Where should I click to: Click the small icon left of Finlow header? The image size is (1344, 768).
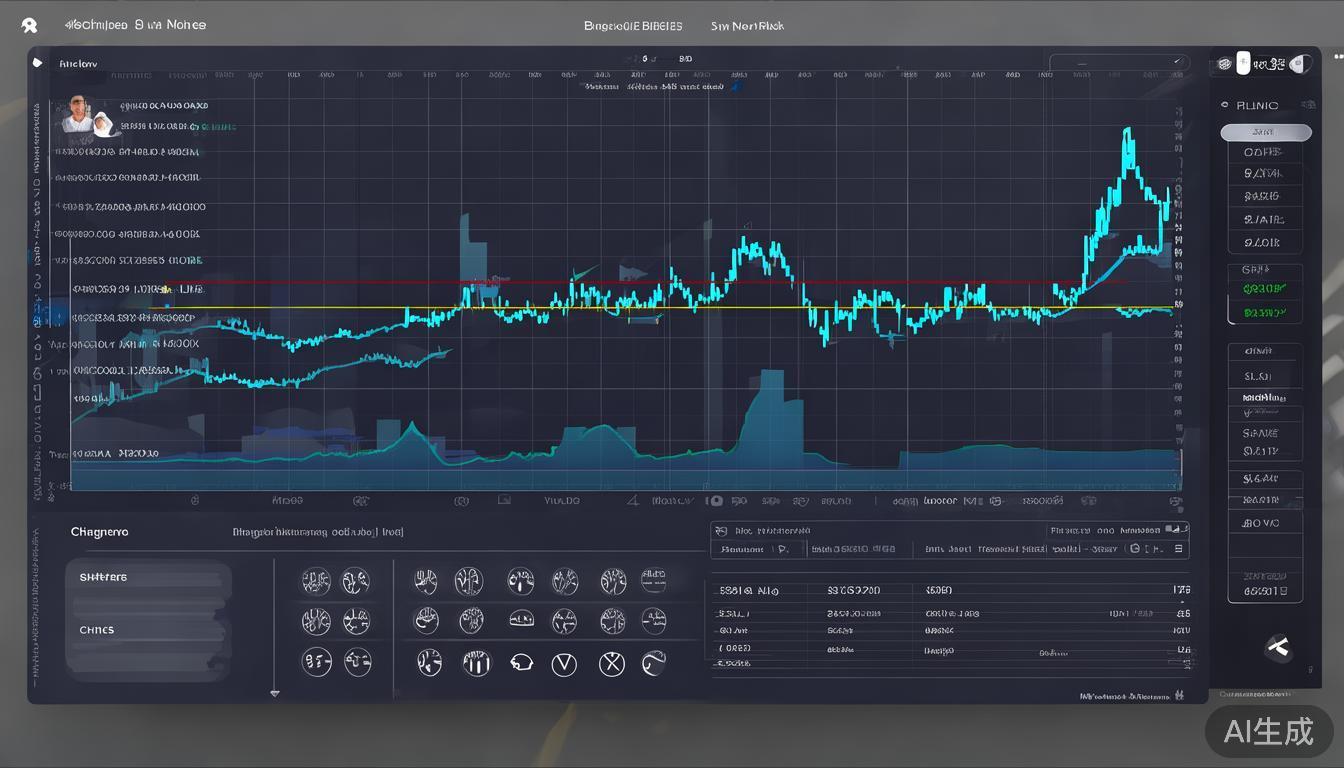click(x=38, y=62)
